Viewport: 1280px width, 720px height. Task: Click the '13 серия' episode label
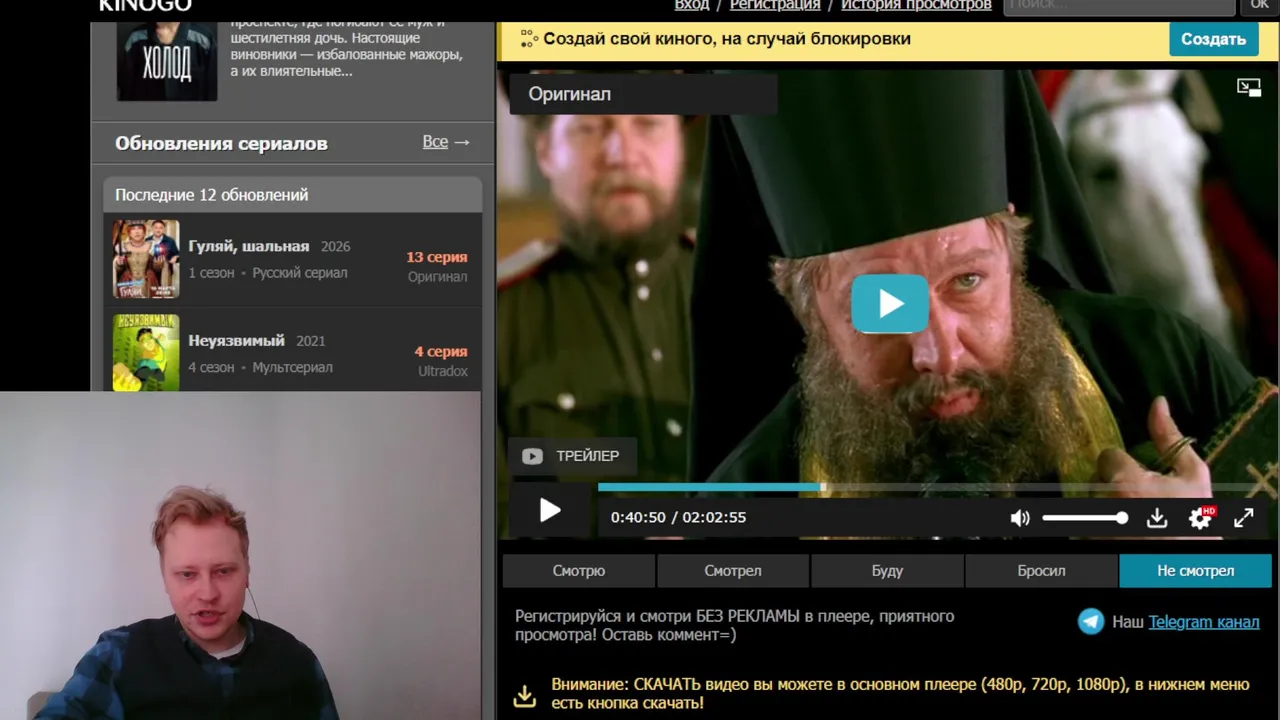click(x=437, y=257)
